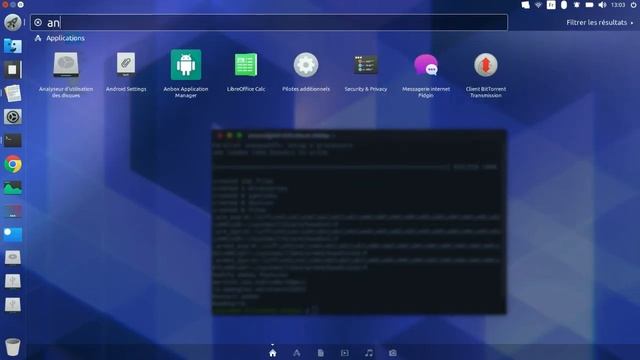640x360 pixels.
Task: Open the battery indicator
Action: click(x=589, y=5)
